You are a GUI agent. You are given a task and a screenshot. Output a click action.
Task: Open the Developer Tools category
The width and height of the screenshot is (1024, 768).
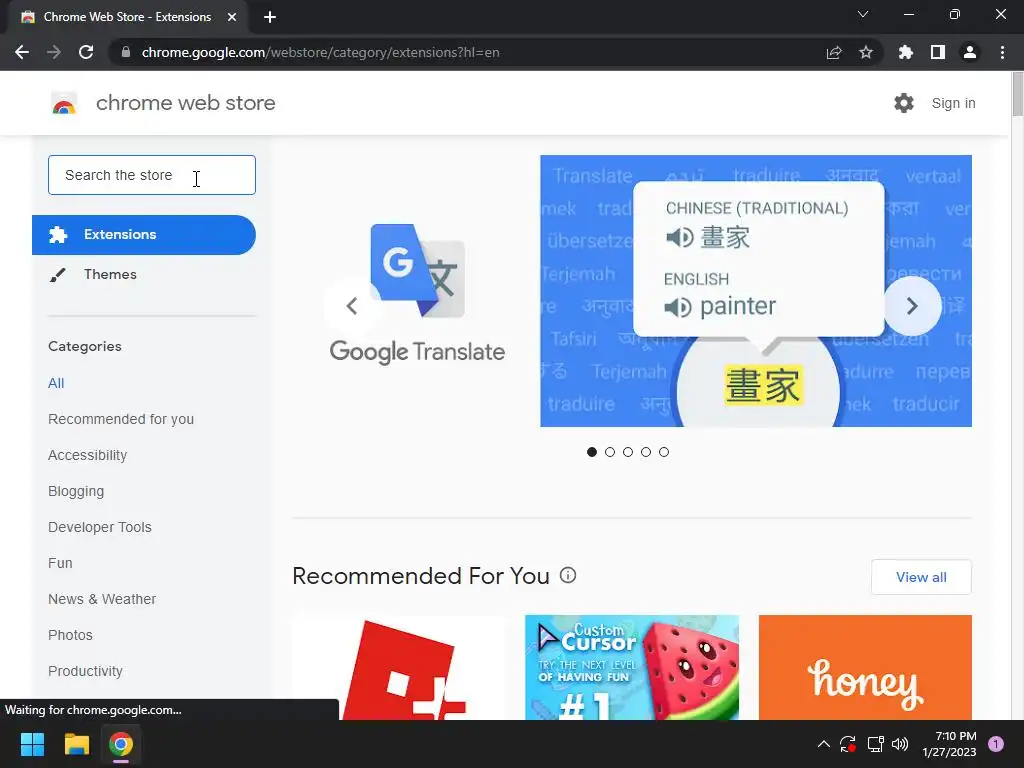(100, 527)
